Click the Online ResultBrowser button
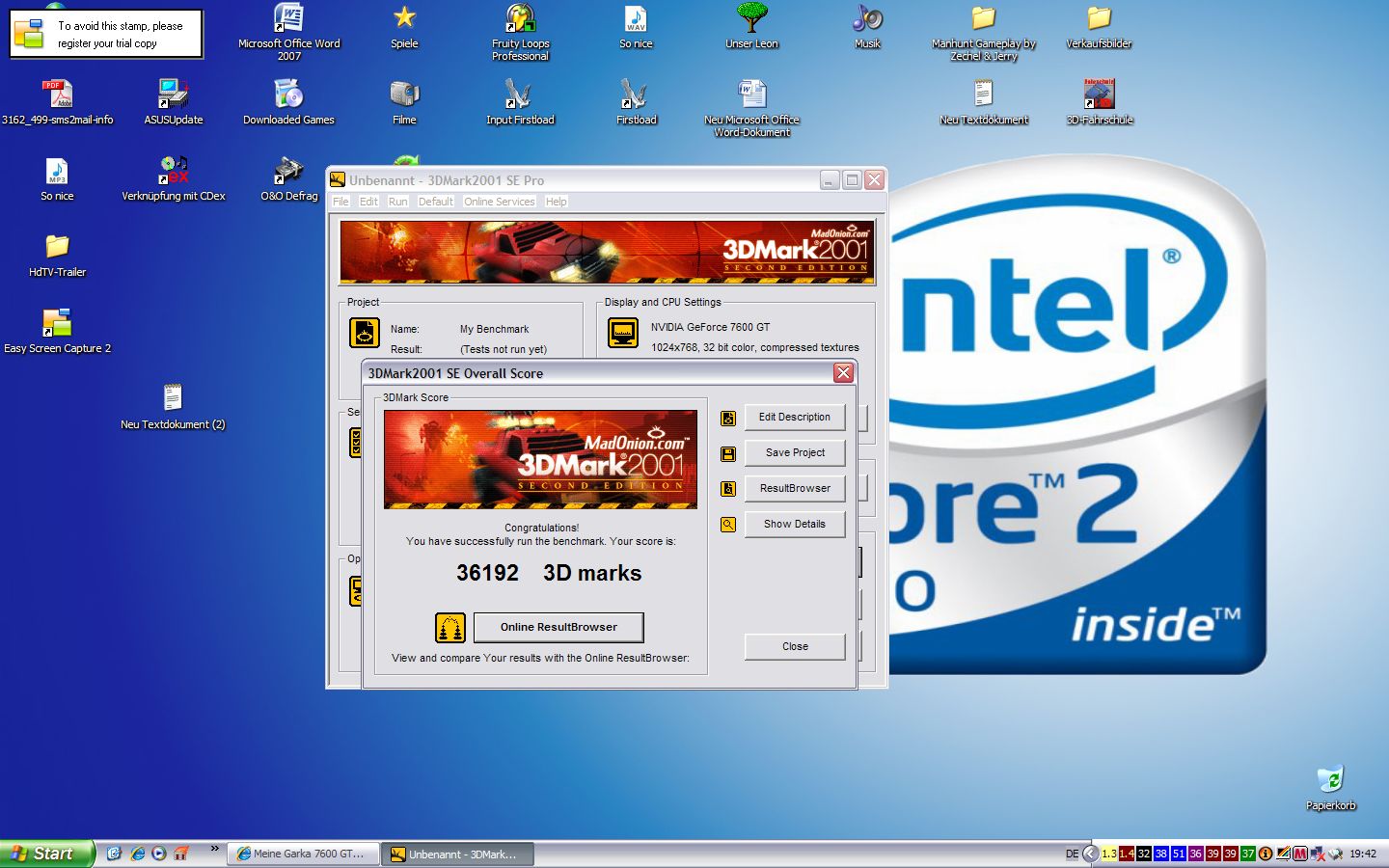 (558, 628)
